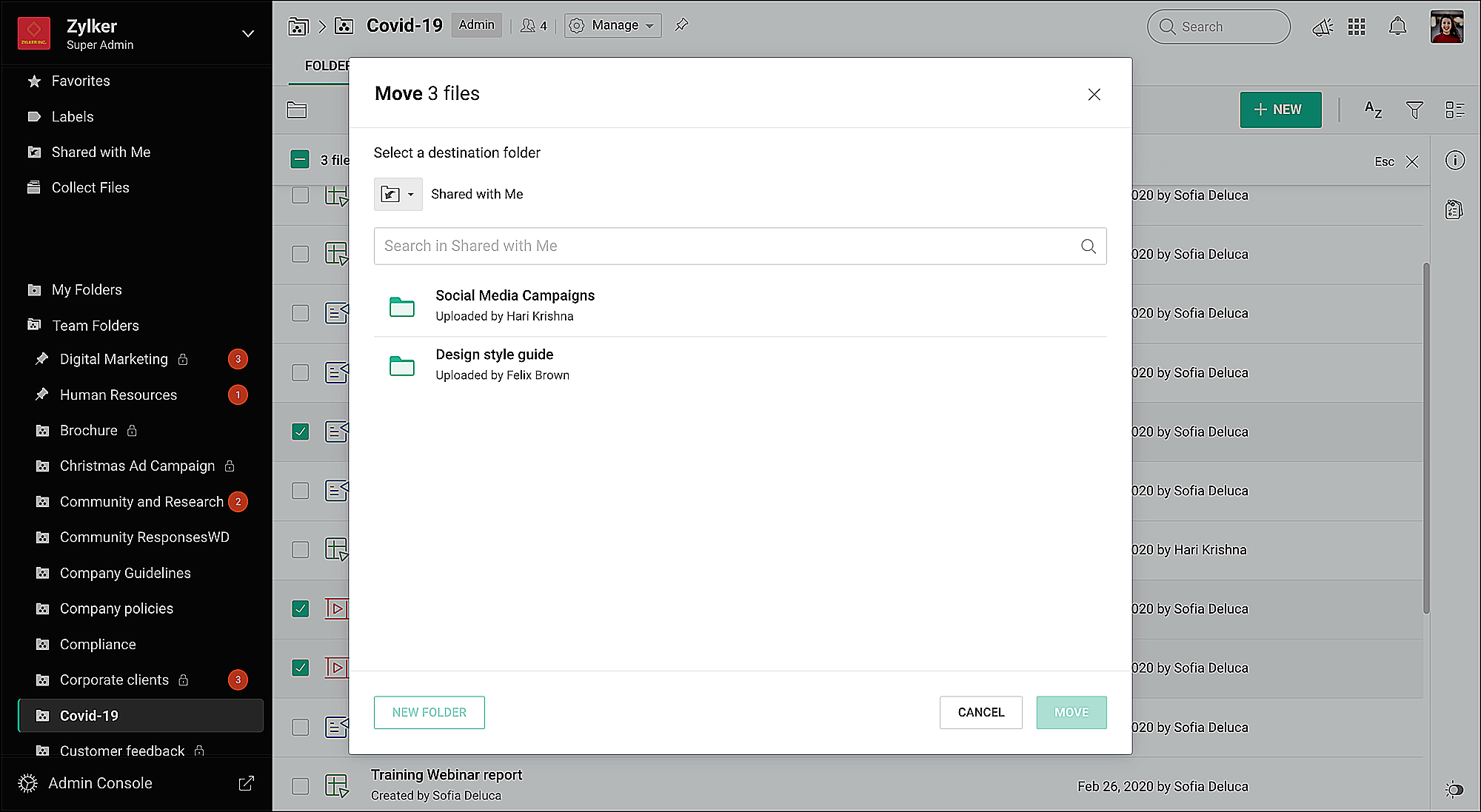
Task: Click the Search in Shared with Me field
Action: [x=726, y=246]
